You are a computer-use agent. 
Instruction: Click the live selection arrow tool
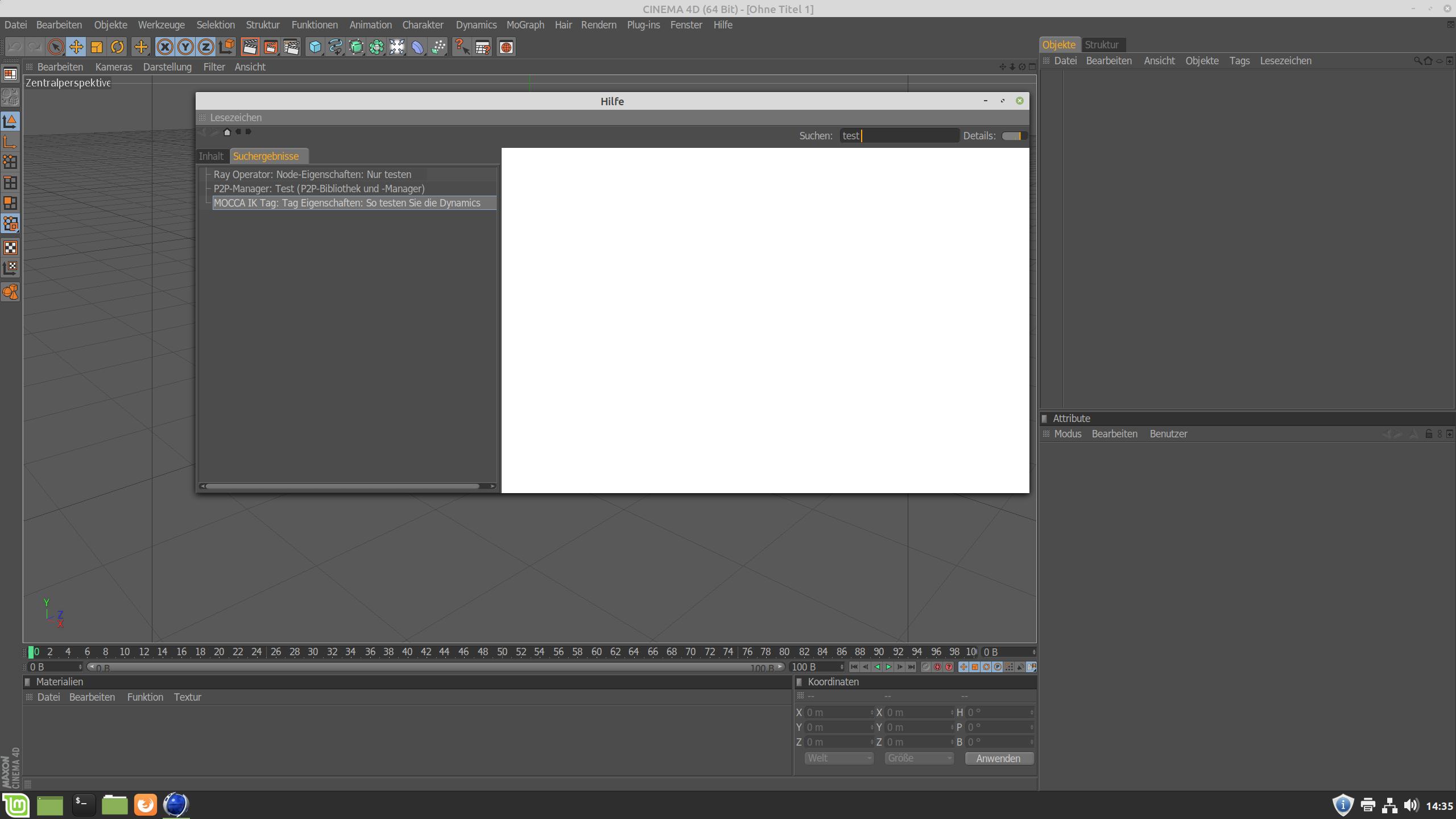pyautogui.click(x=55, y=47)
